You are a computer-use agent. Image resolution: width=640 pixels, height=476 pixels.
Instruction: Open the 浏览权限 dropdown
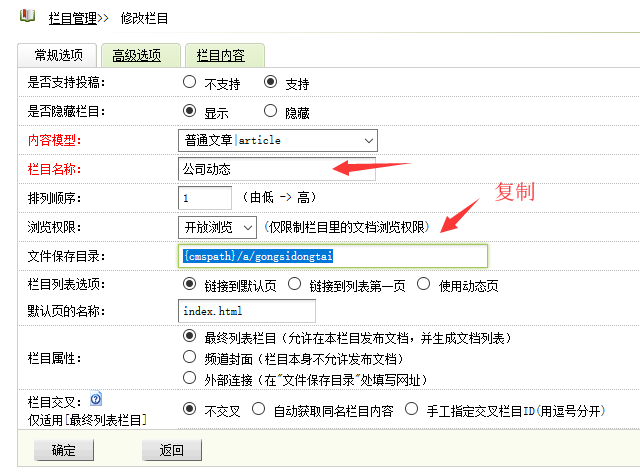tap(217, 226)
